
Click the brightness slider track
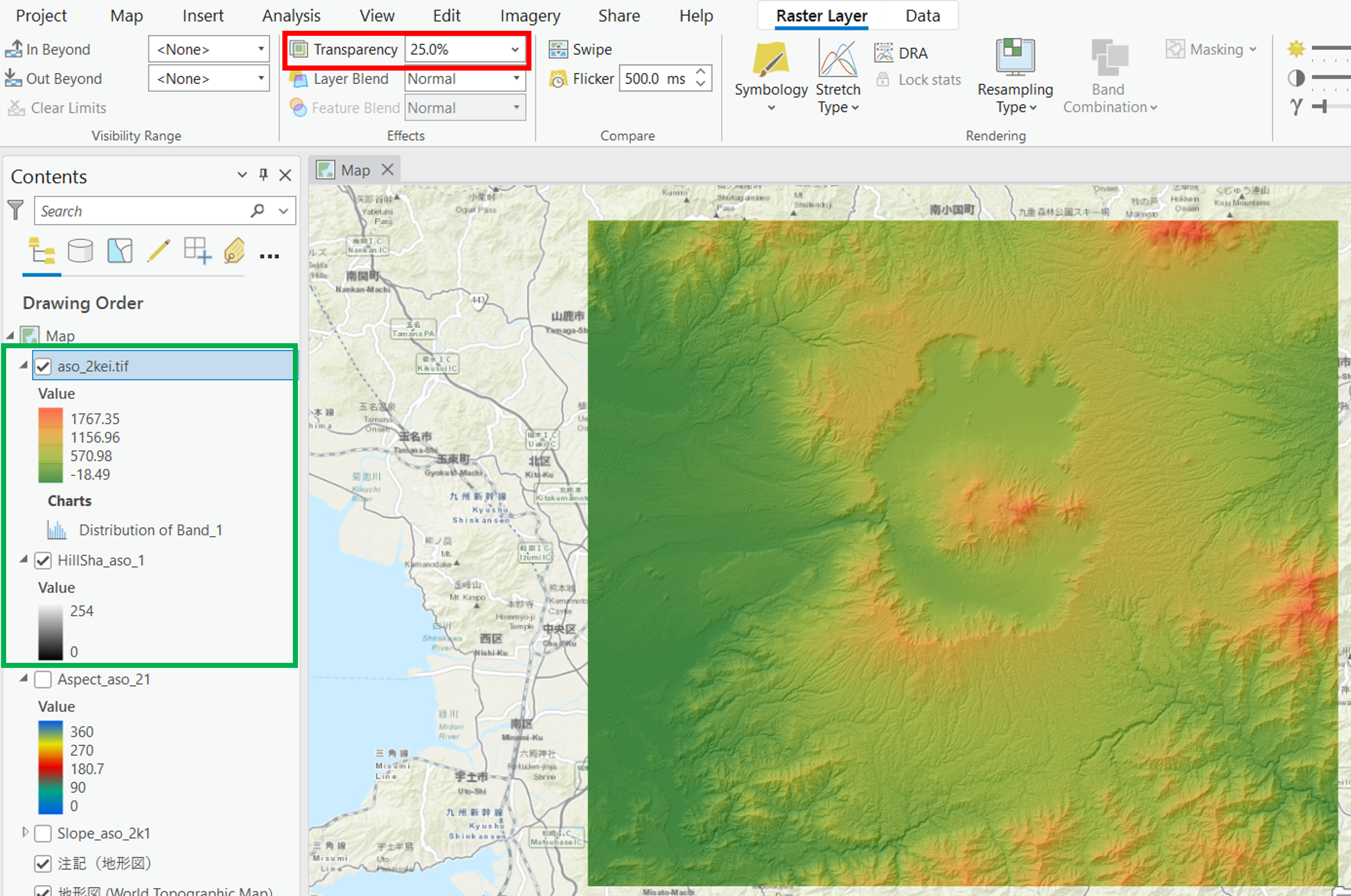(x=1331, y=49)
